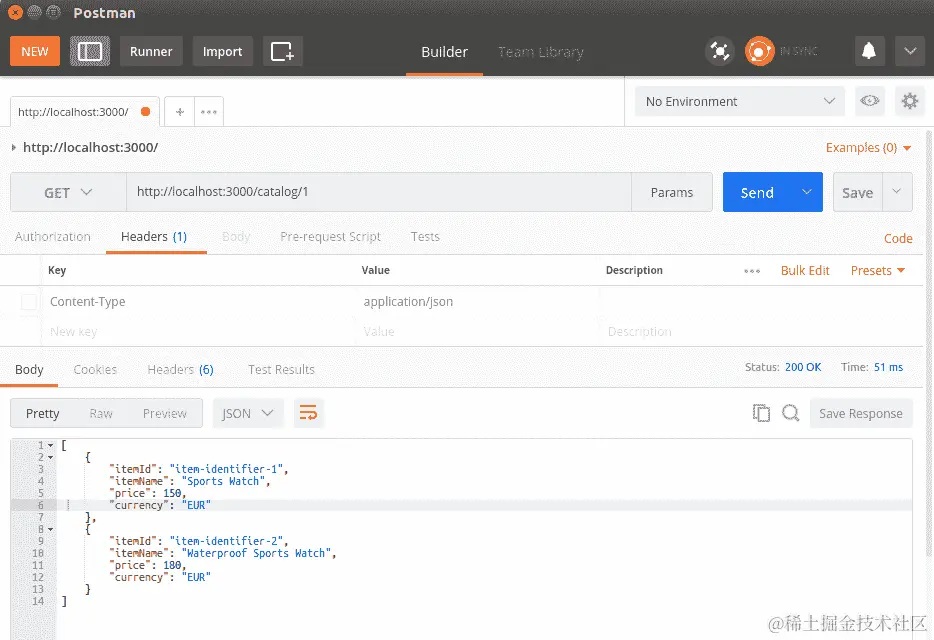Screen dimensions: 934x640
Task: Switch to the Team Library tab
Action: click(x=540, y=52)
